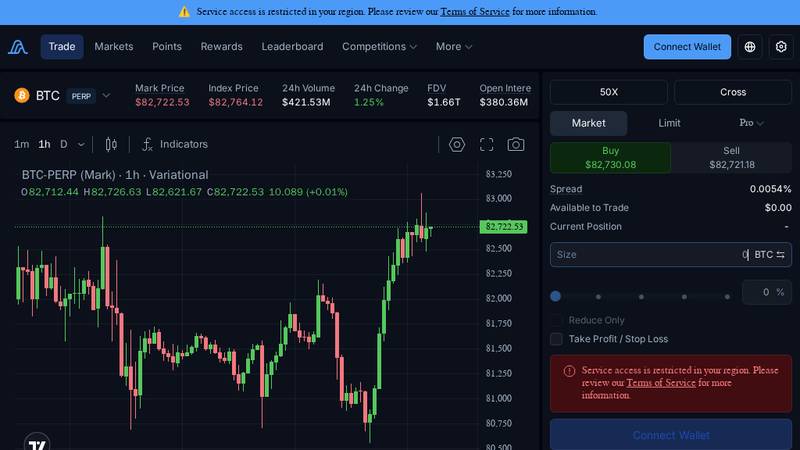The width and height of the screenshot is (800, 450).
Task: Open the language globe icon
Action: tap(749, 47)
